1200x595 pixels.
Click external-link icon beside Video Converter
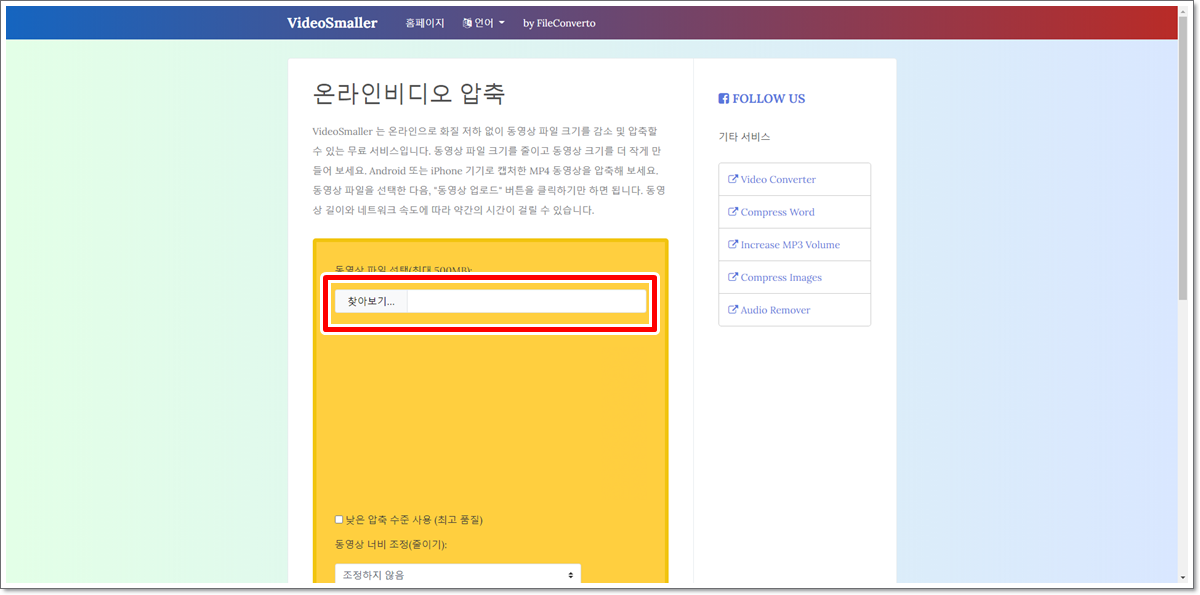click(733, 180)
